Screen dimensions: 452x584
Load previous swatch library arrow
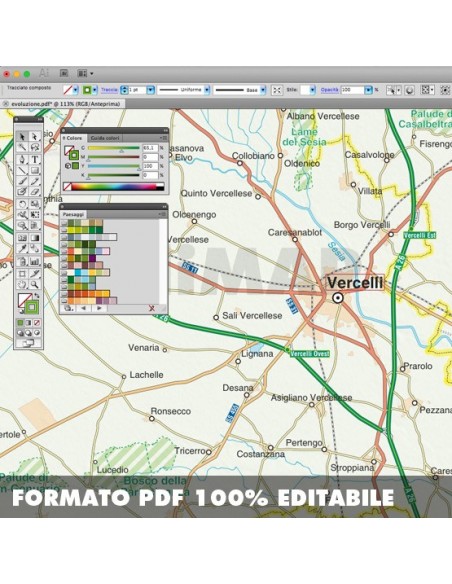coord(84,308)
